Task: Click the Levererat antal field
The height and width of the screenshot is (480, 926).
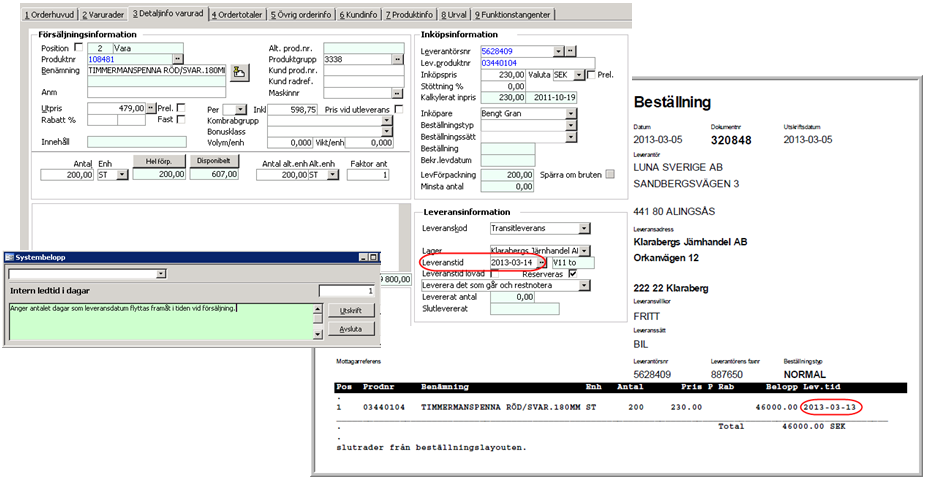Action: pos(513,297)
